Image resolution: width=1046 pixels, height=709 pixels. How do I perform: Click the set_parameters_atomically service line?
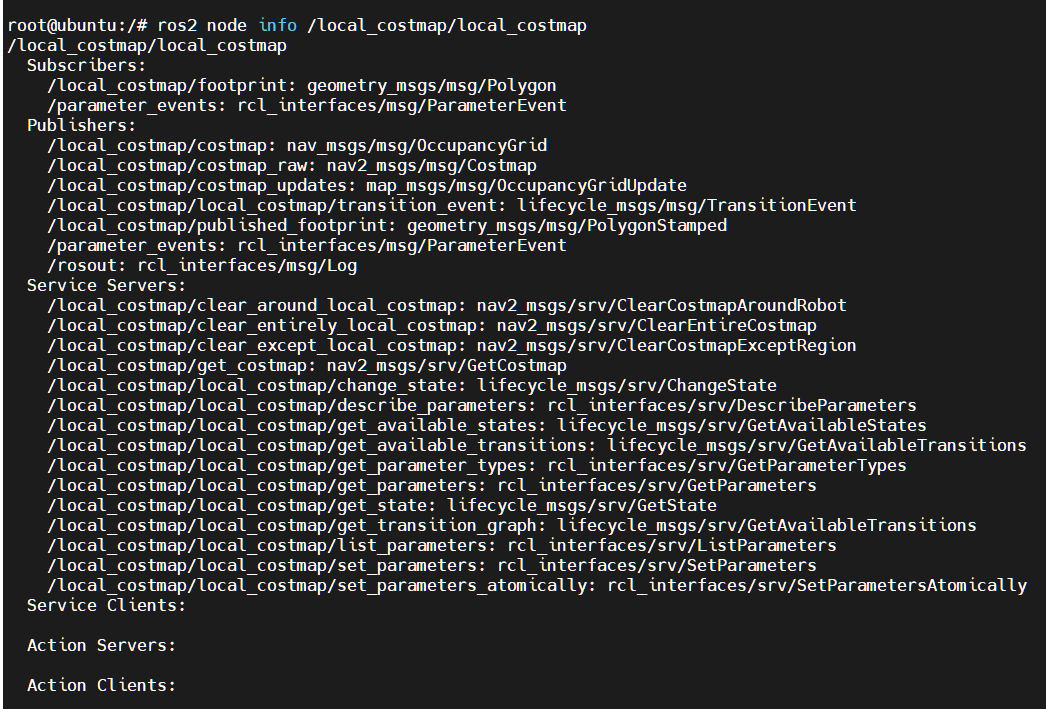click(536, 586)
